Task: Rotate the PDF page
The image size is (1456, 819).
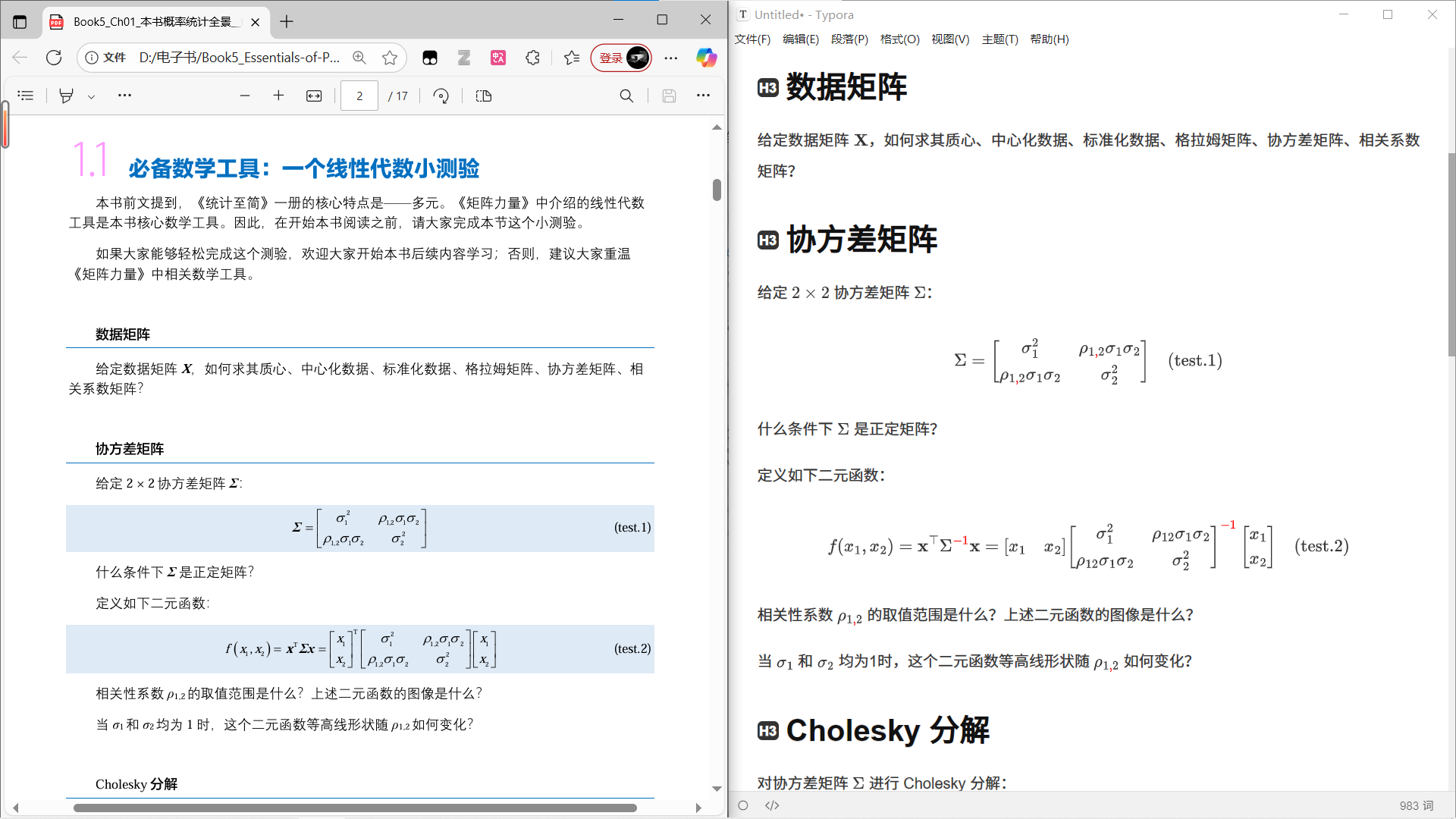Action: point(441,96)
